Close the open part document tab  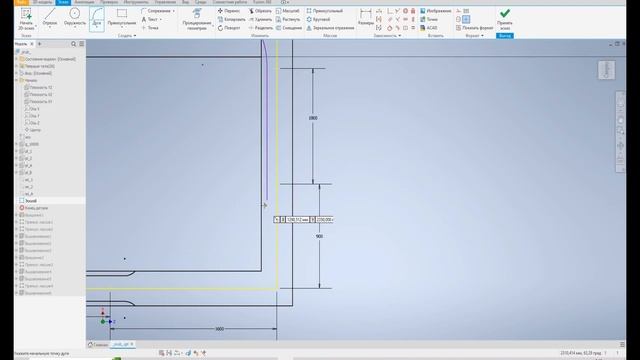(132, 344)
